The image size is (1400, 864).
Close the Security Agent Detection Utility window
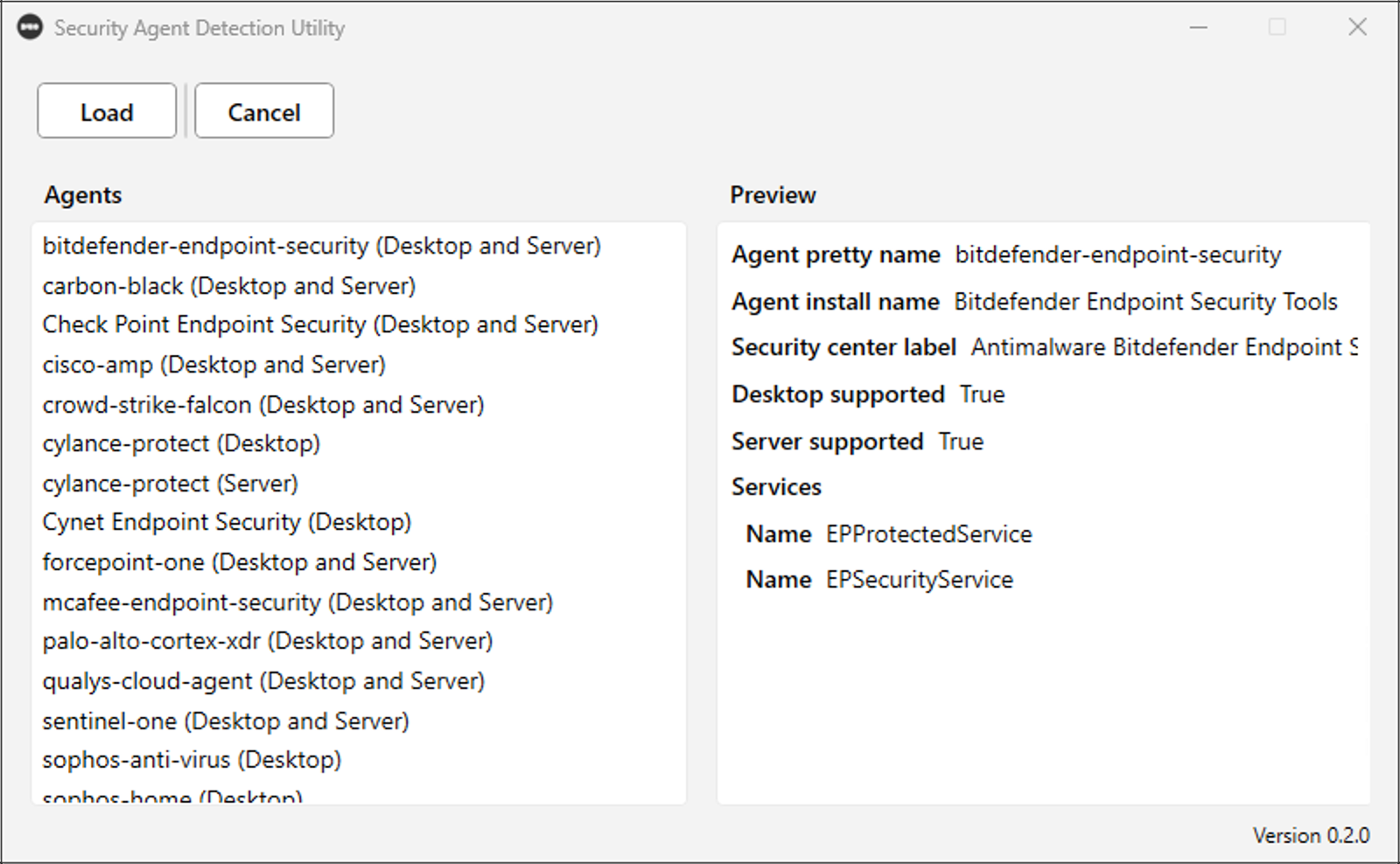(1357, 27)
